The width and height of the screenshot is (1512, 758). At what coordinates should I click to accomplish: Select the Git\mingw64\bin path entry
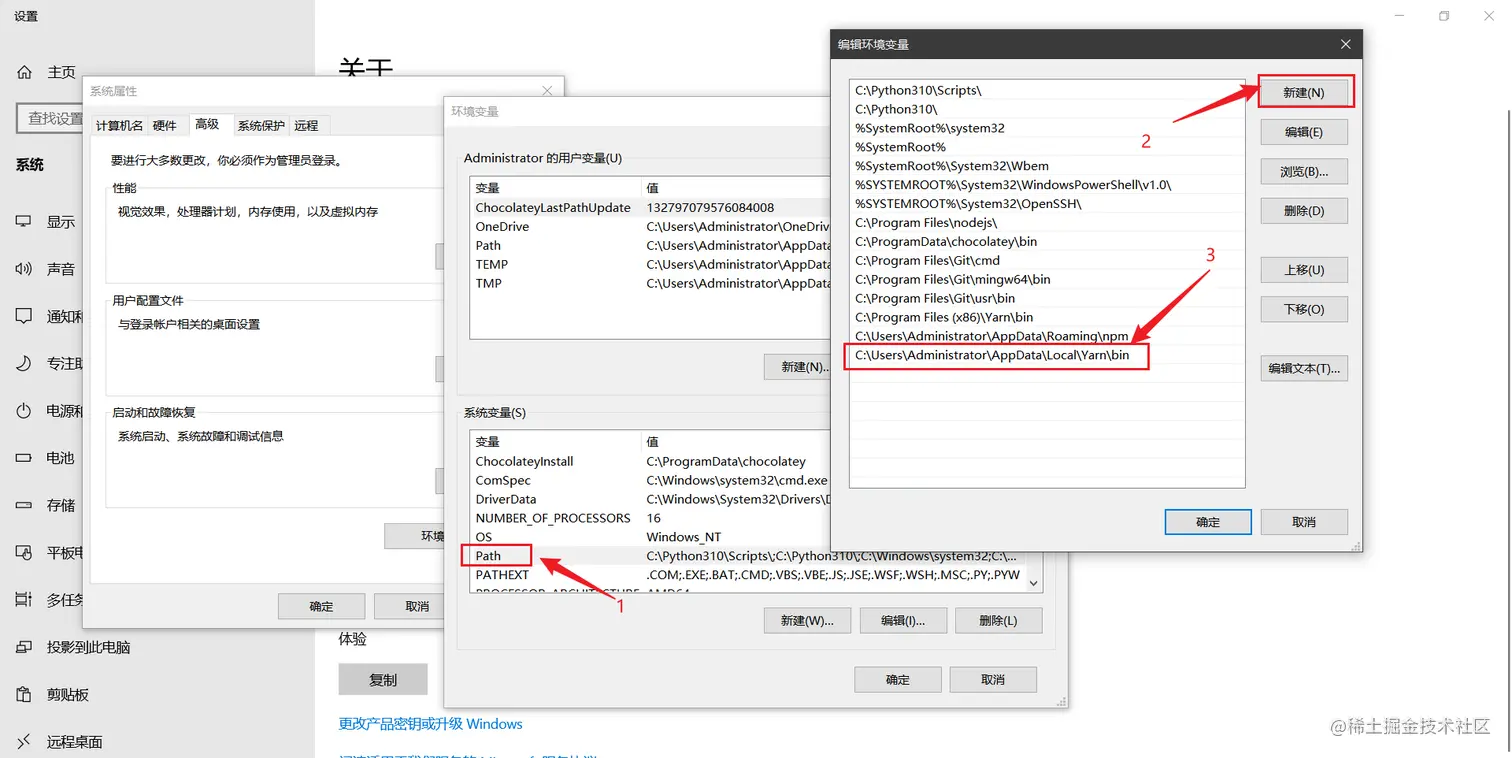point(1047,280)
